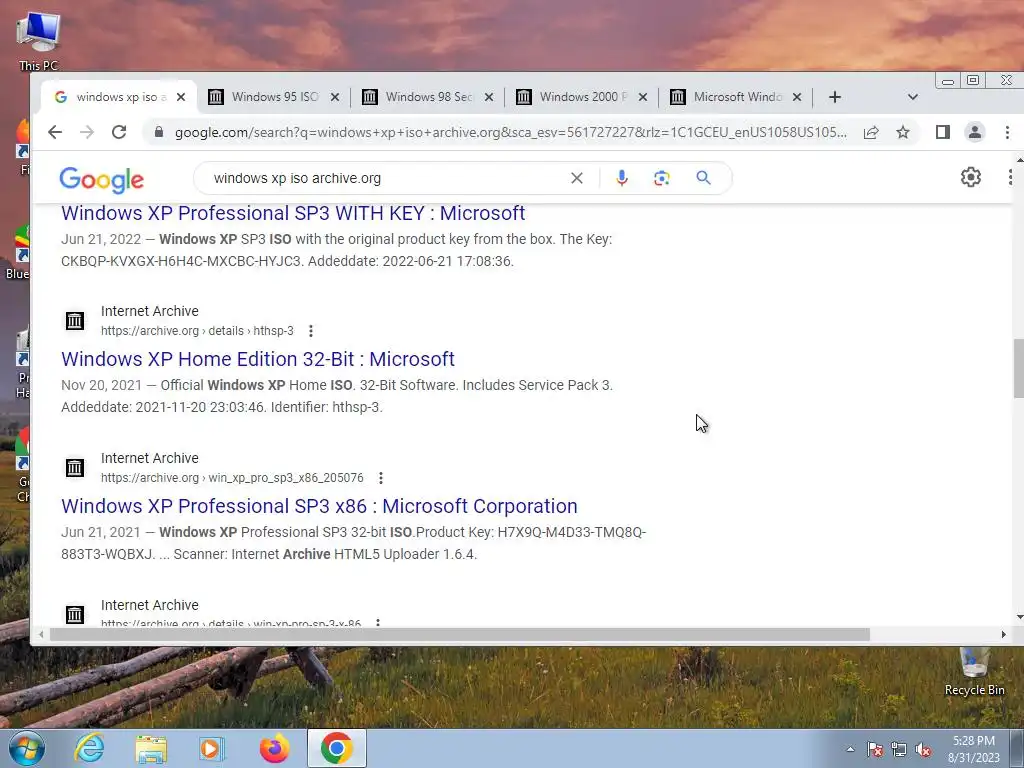
Task: Click the archive.org win_xp_pro_sp3_x86_205076 URL
Action: click(x=232, y=478)
